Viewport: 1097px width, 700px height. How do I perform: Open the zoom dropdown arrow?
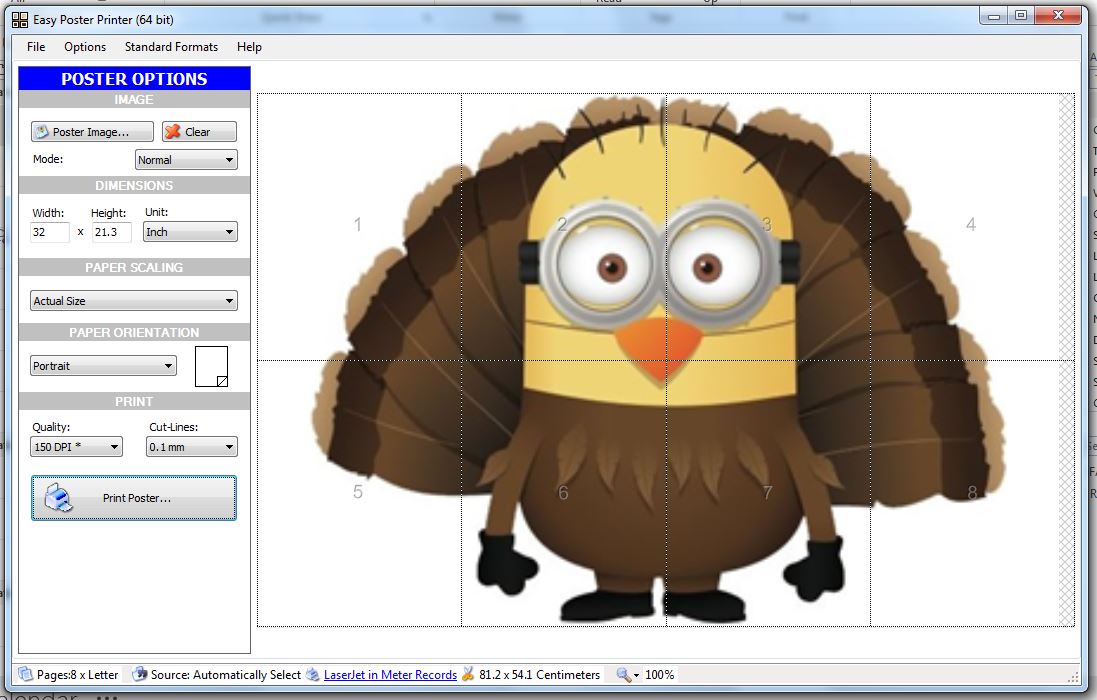(636, 676)
